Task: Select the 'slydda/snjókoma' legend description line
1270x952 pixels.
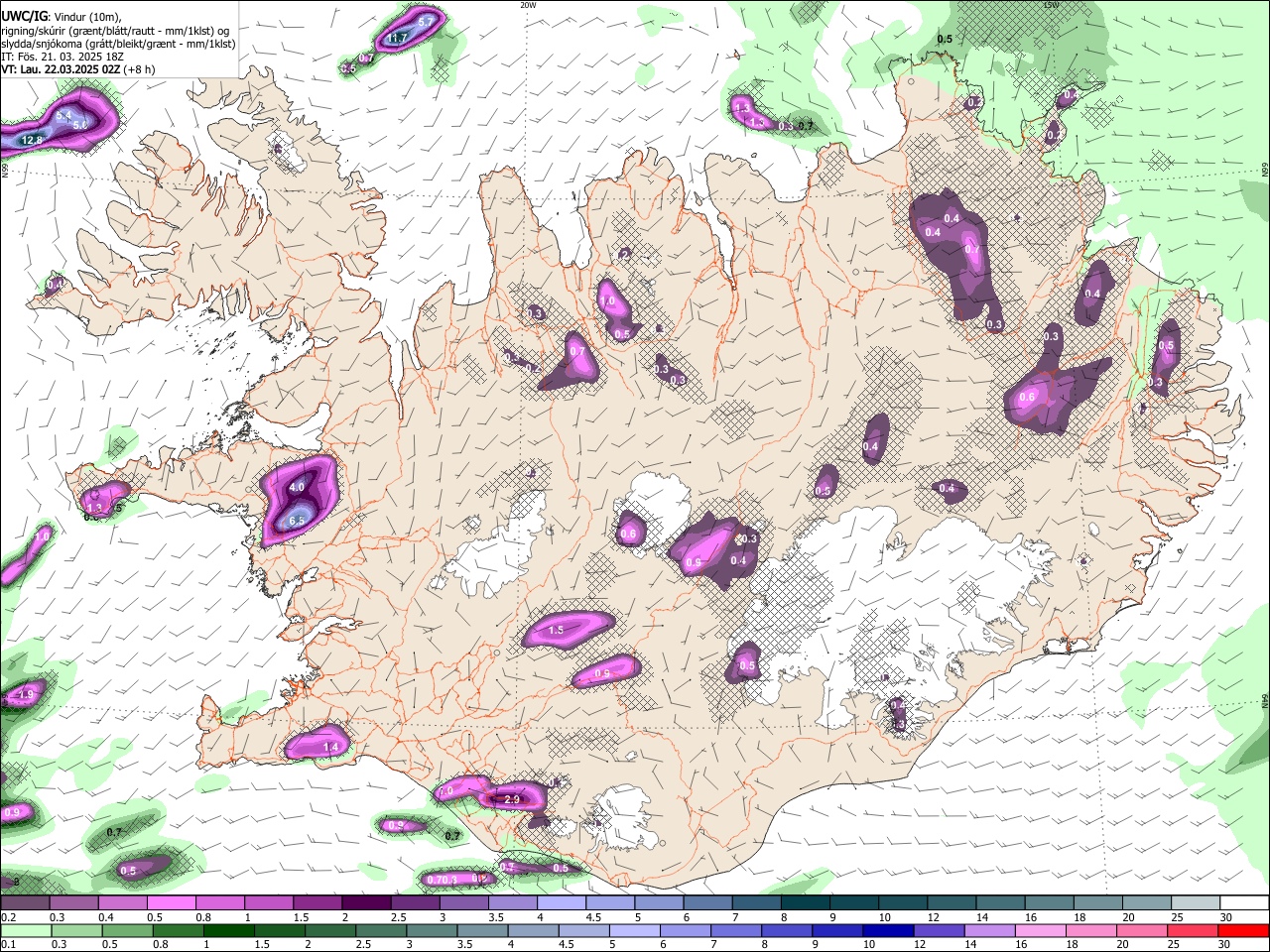Action: click(x=118, y=44)
